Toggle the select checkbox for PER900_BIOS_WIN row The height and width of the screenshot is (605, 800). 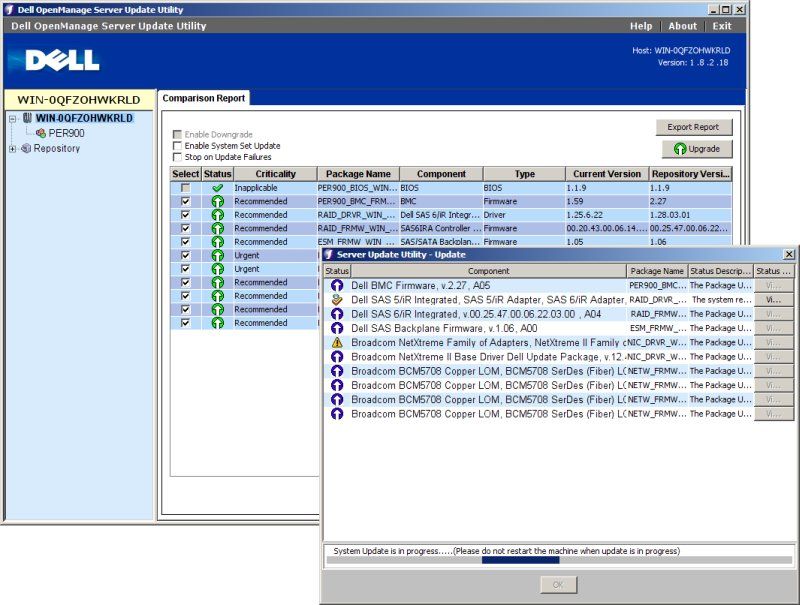185,188
